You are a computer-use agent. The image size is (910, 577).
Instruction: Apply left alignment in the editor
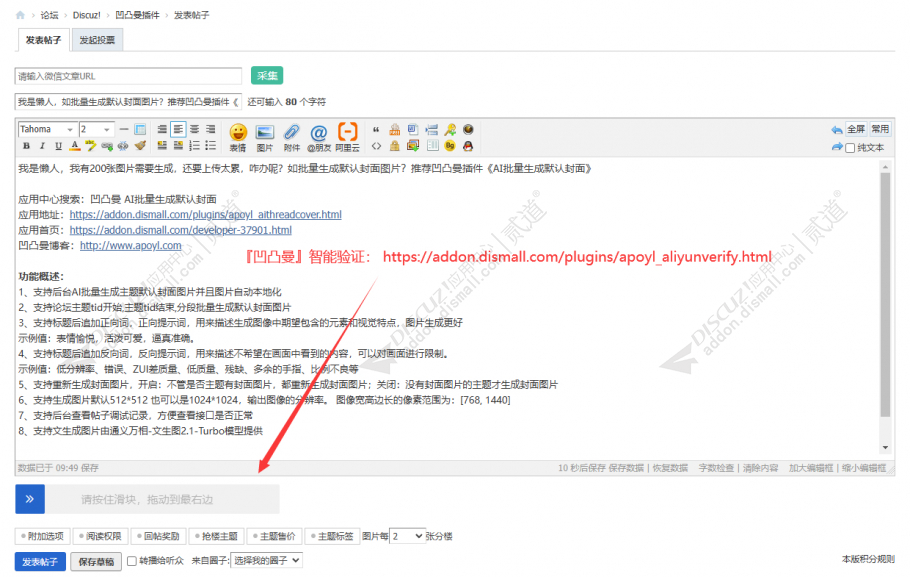coord(178,129)
